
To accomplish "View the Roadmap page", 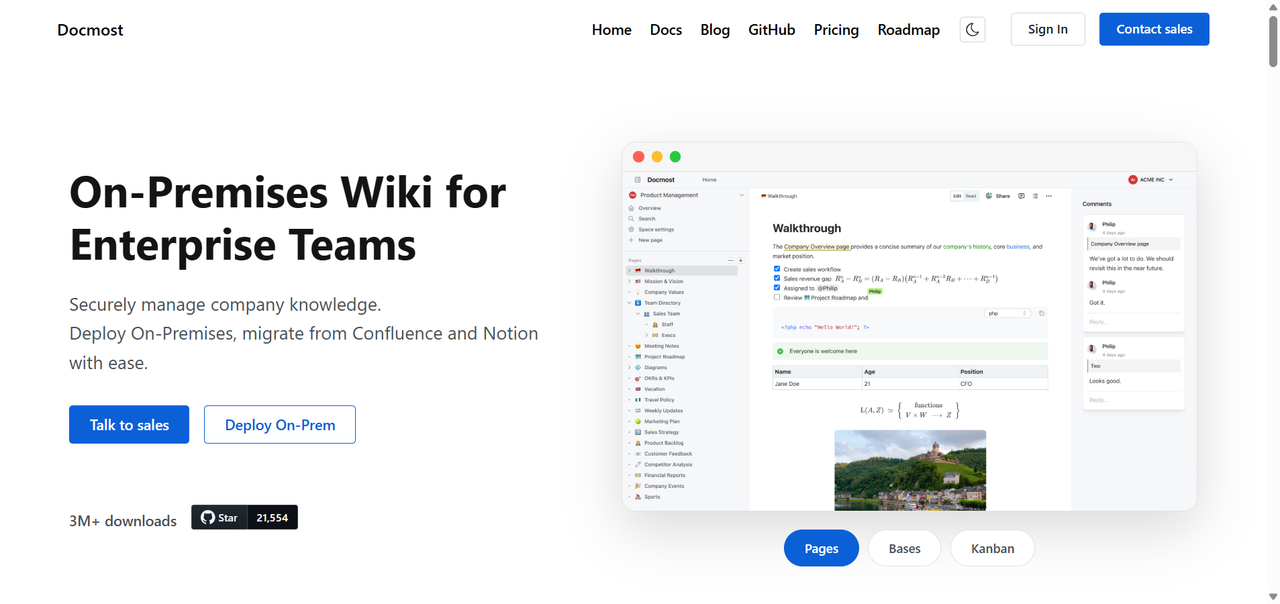I will (909, 30).
